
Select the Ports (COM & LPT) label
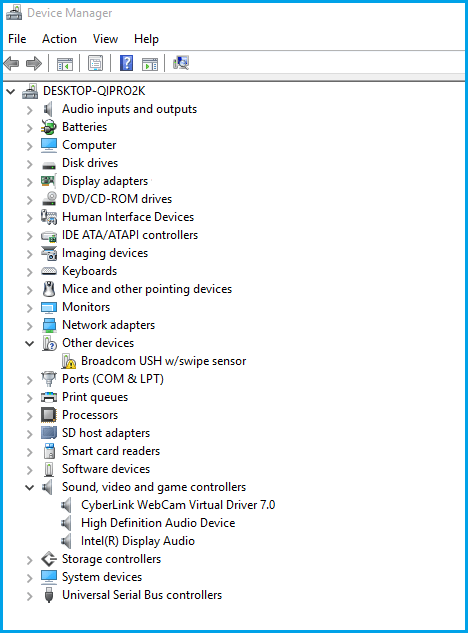[113, 379]
